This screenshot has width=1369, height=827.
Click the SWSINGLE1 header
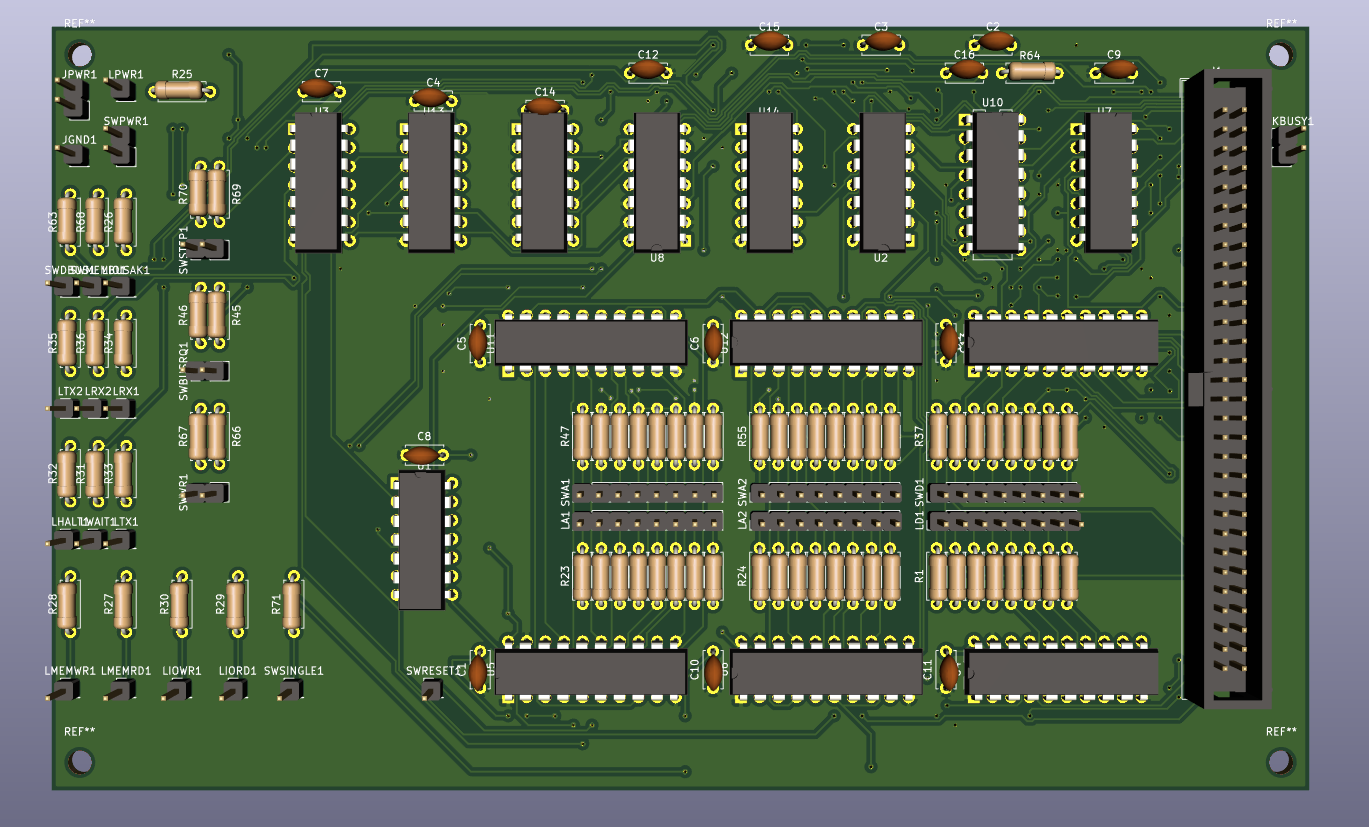pyautogui.click(x=291, y=689)
